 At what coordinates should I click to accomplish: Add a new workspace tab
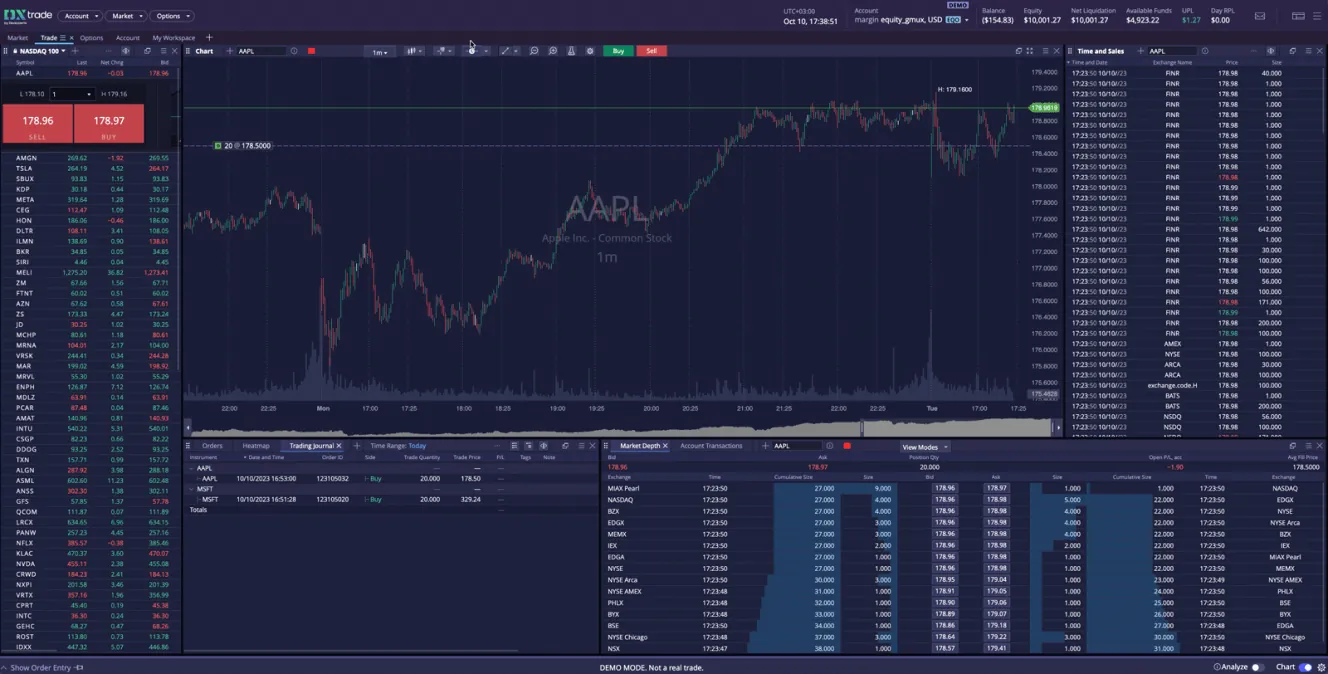coord(209,38)
